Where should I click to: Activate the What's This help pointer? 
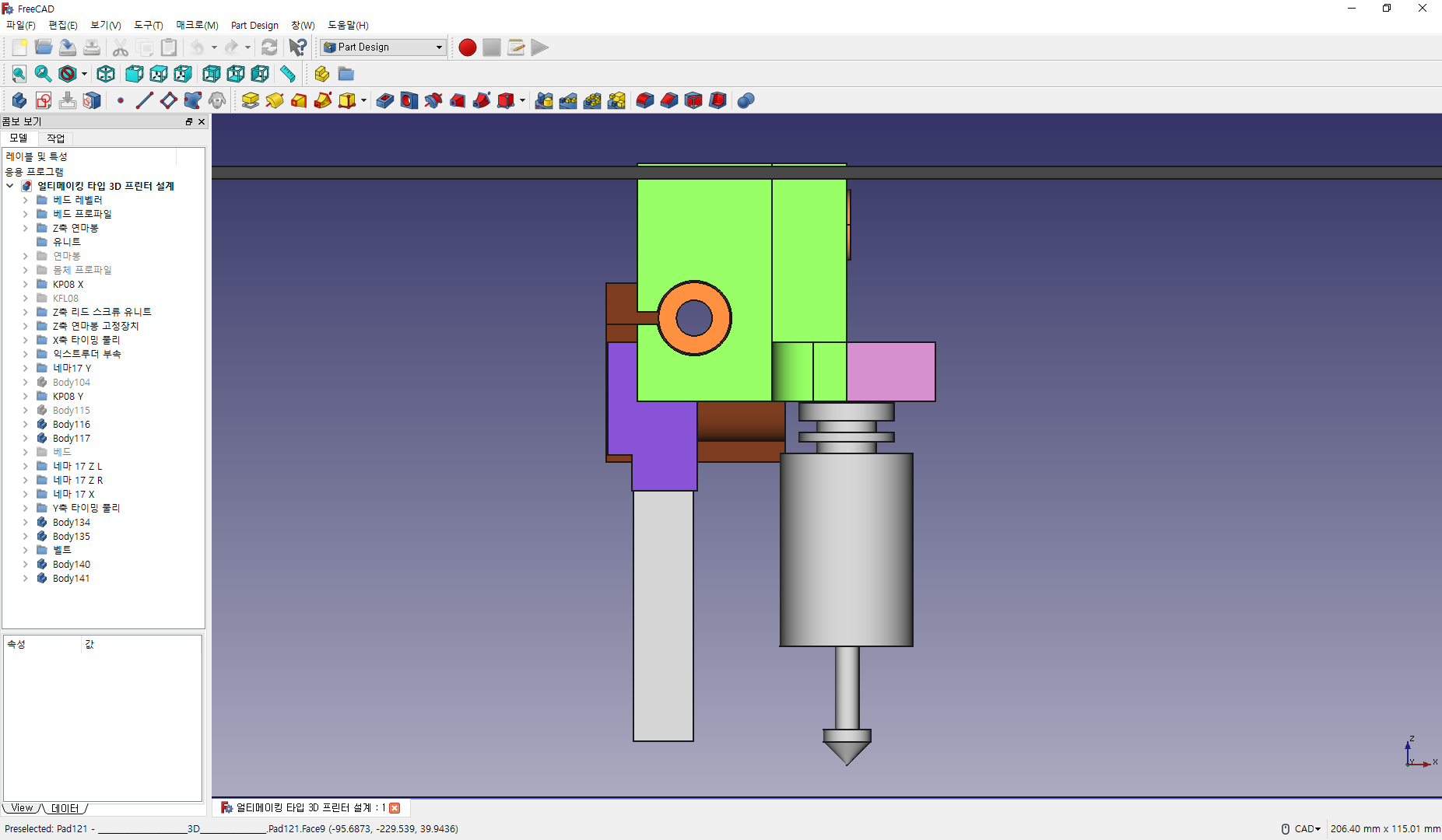(297, 47)
